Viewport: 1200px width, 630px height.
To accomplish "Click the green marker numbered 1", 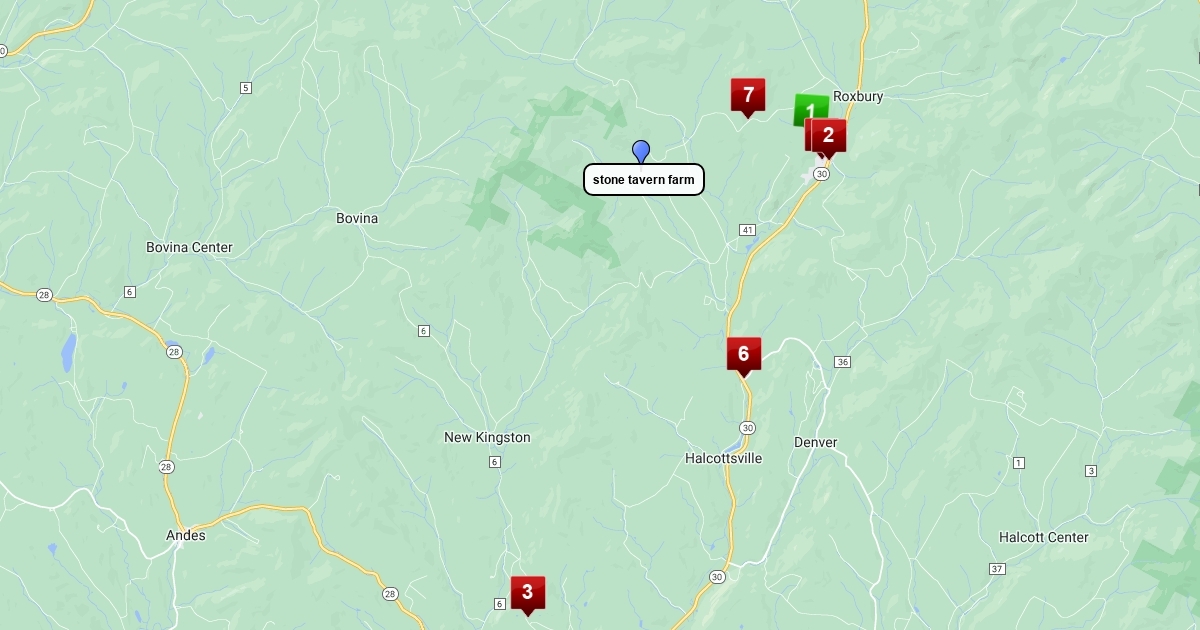I will (808, 108).
